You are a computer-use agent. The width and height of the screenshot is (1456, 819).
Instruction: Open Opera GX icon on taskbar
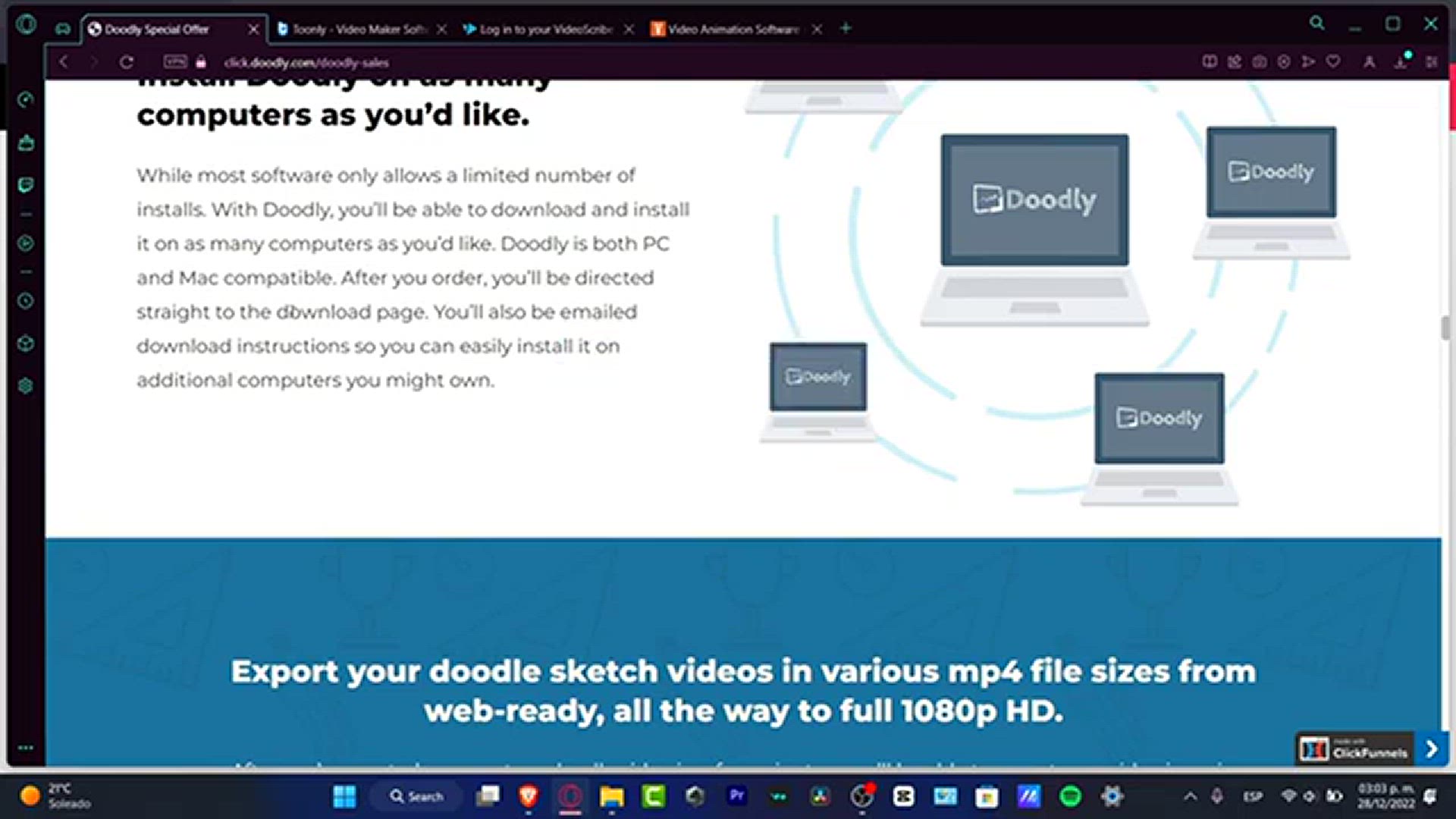tap(570, 796)
